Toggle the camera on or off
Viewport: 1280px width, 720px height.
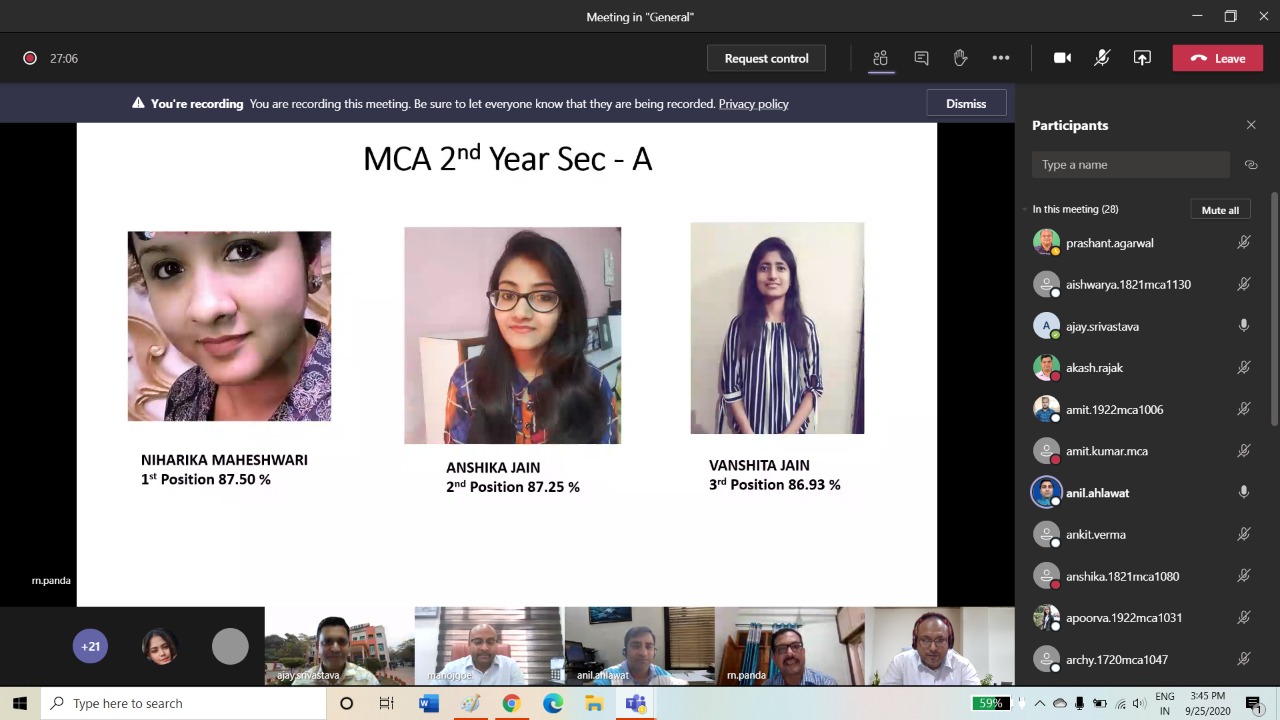[1062, 58]
